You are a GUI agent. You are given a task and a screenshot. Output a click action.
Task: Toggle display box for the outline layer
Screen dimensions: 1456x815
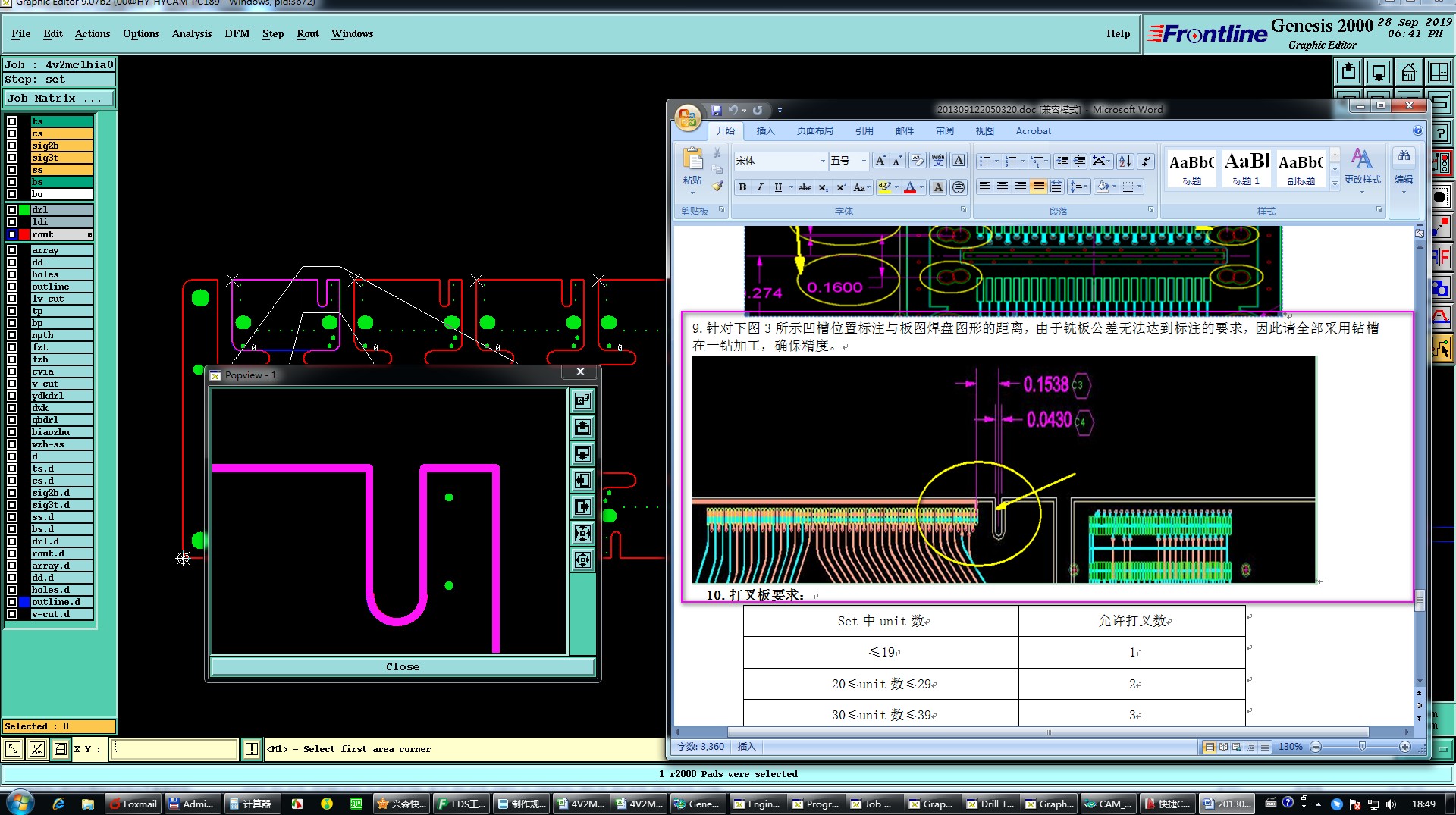[12, 287]
